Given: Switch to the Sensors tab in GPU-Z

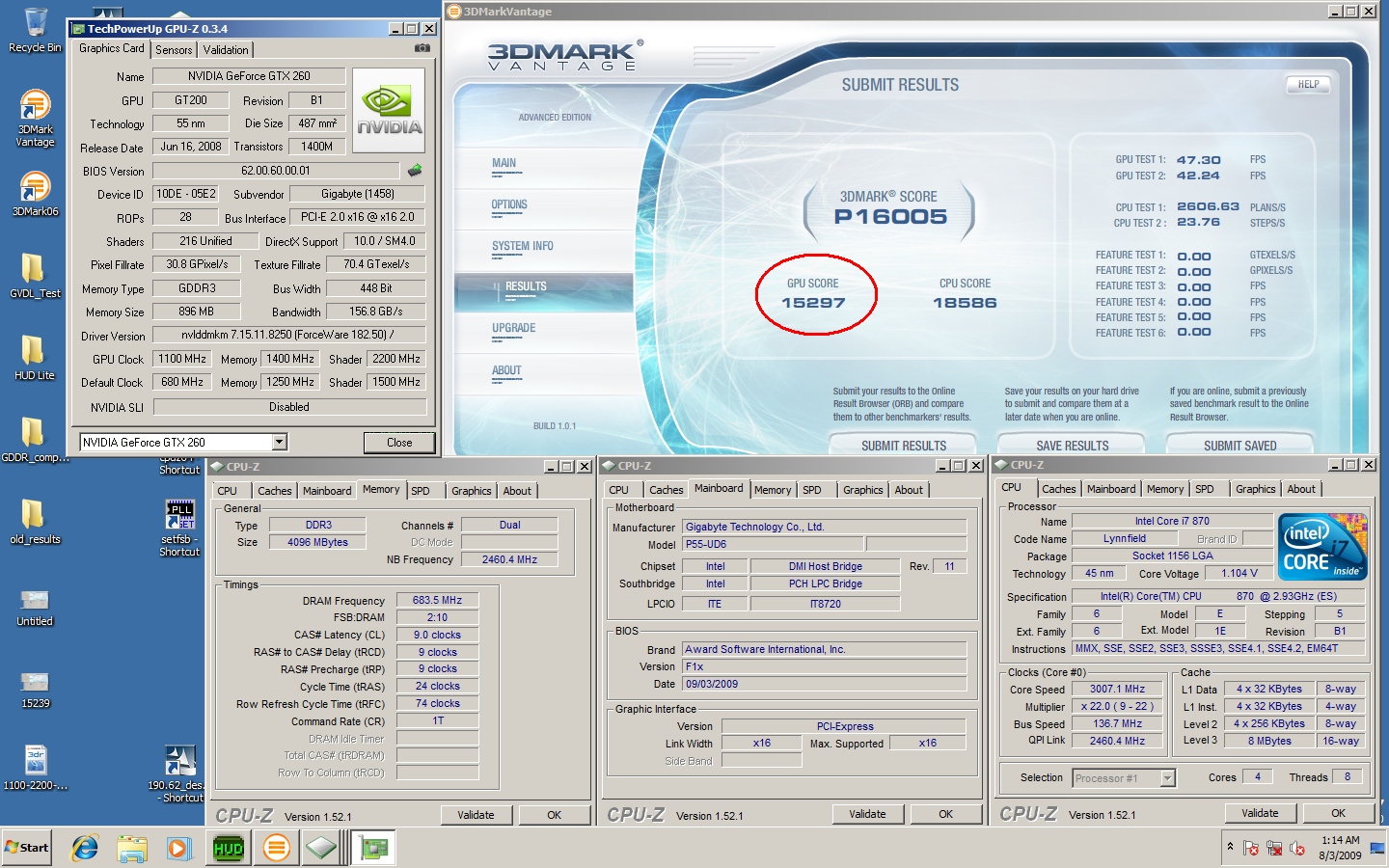Looking at the screenshot, I should pos(174,49).
